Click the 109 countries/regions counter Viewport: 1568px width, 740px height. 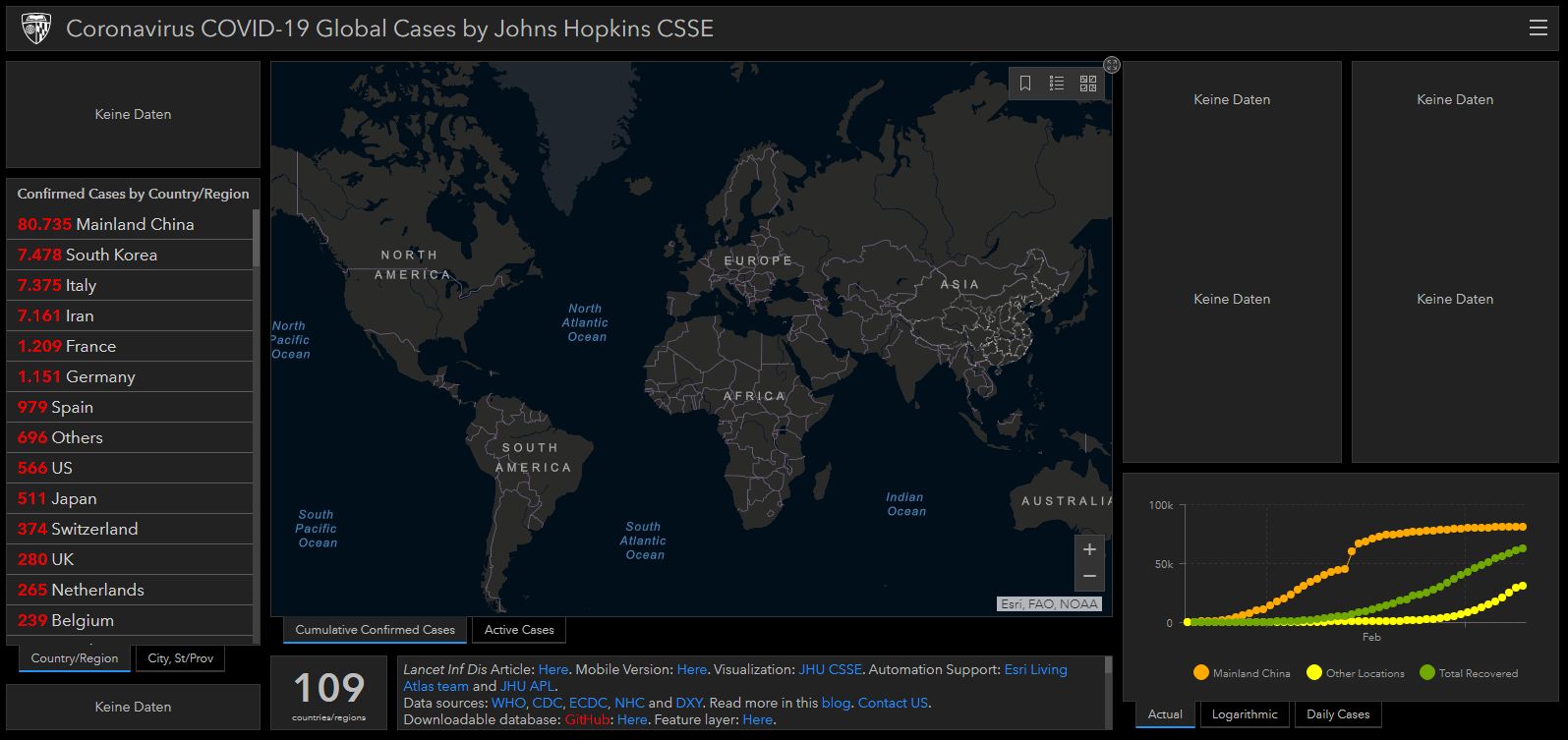click(329, 693)
